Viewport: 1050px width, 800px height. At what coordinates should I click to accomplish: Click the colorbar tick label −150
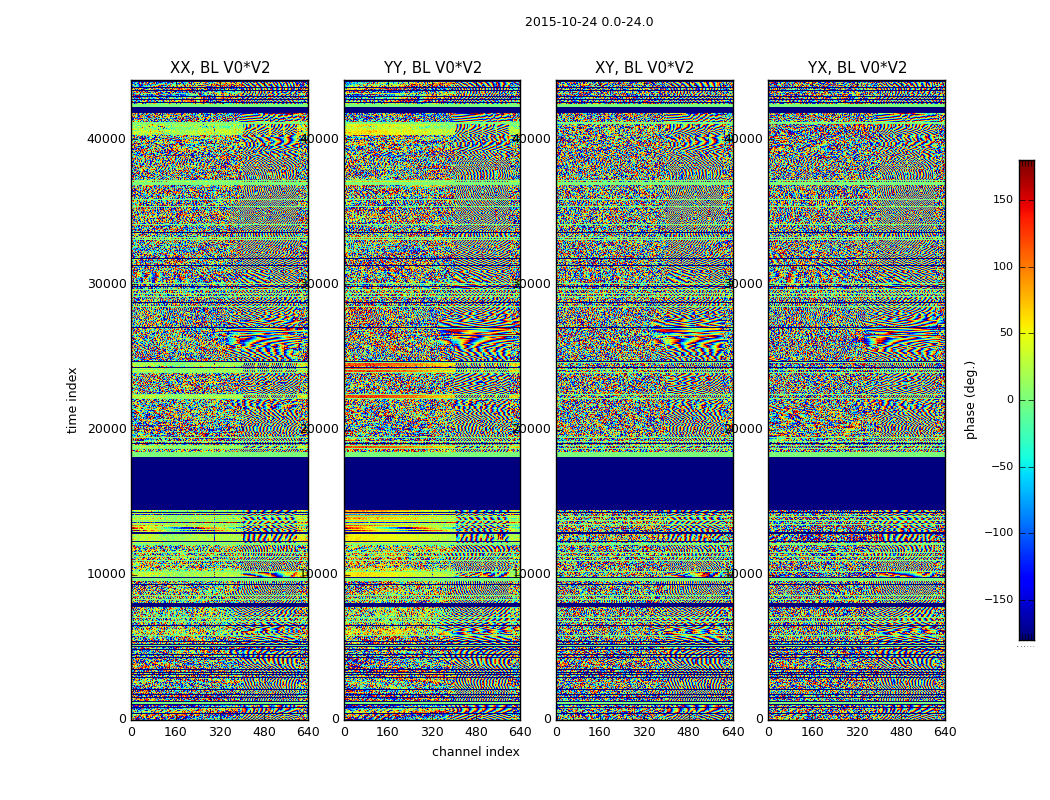(999, 599)
